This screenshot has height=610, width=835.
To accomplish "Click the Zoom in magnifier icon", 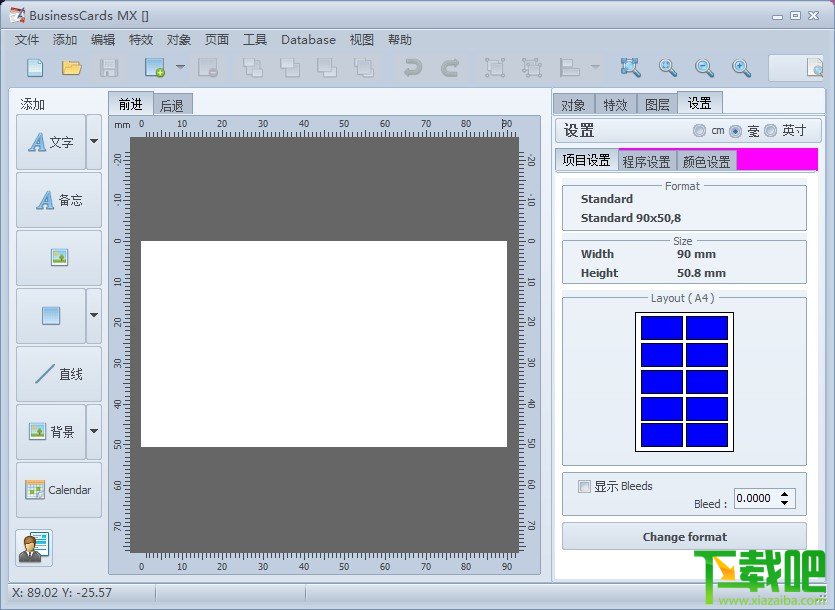I will 667,68.
